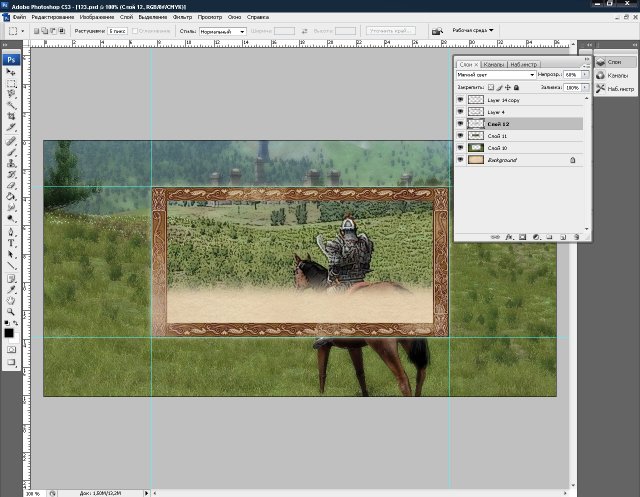Viewport: 640px width, 497px height.
Task: Click the Рабочая среда workspace button
Action: 473,32
